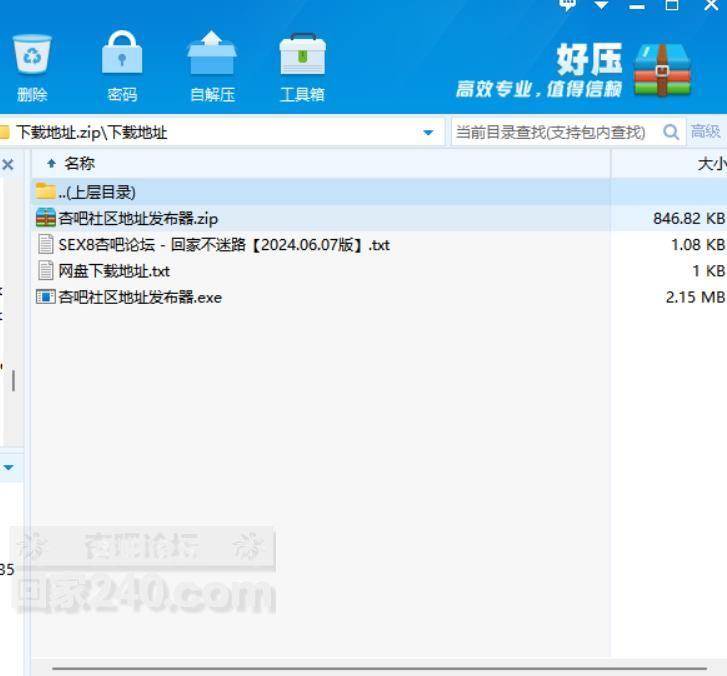Close the left side panel with X
727x676 pixels.
[x=8, y=164]
